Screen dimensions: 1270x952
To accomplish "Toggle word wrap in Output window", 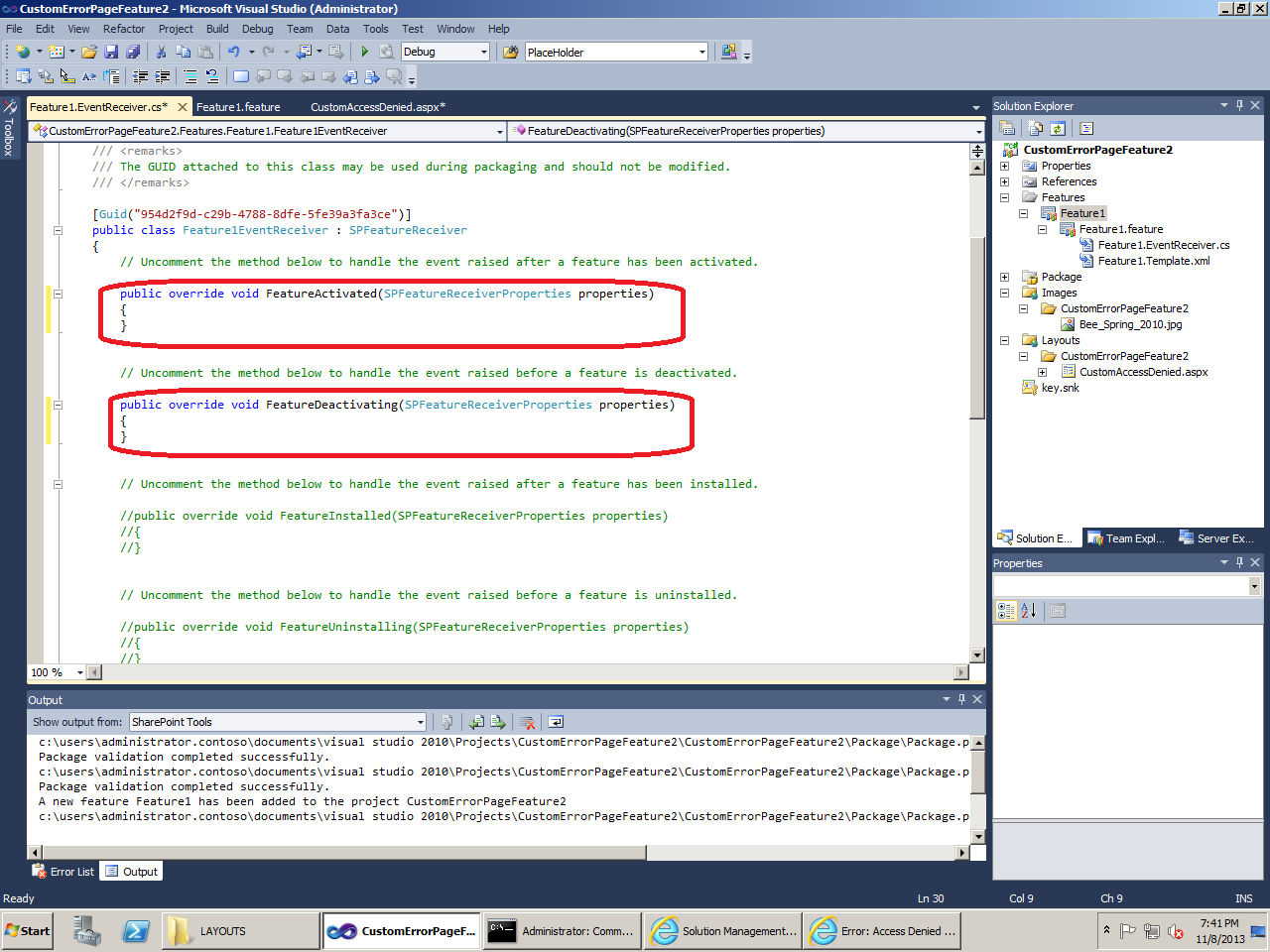I will 556,722.
